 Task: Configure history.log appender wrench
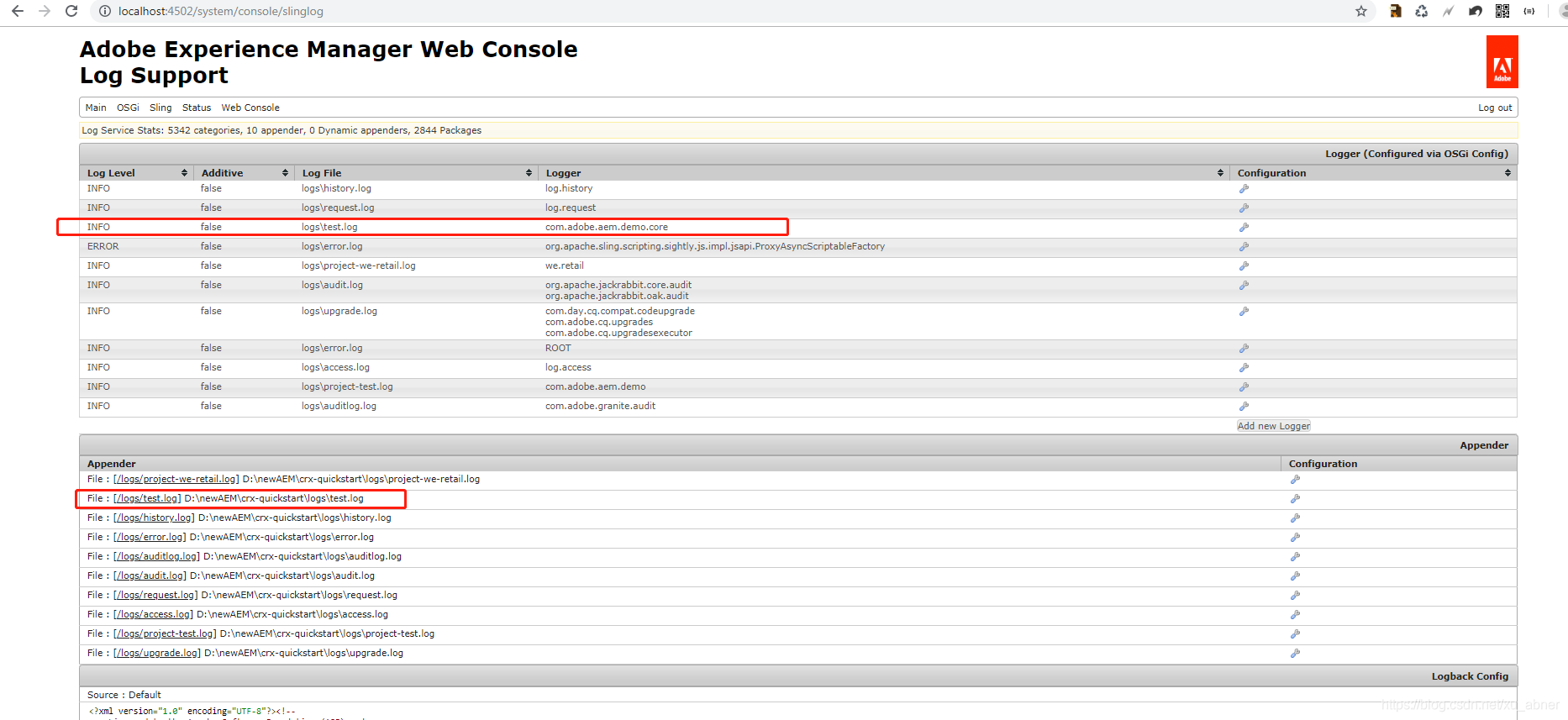[x=1295, y=518]
